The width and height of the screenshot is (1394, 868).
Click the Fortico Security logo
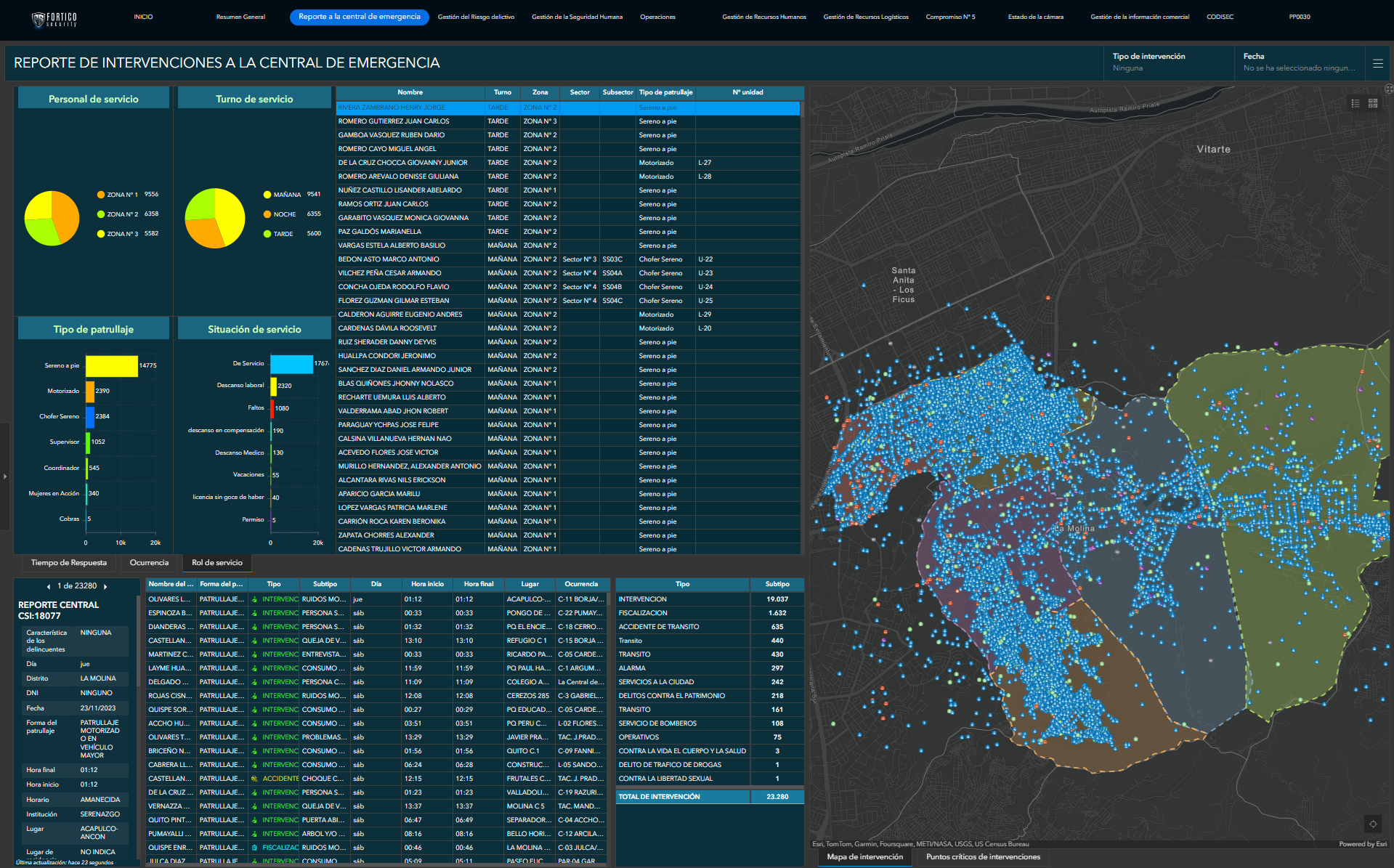[54, 18]
